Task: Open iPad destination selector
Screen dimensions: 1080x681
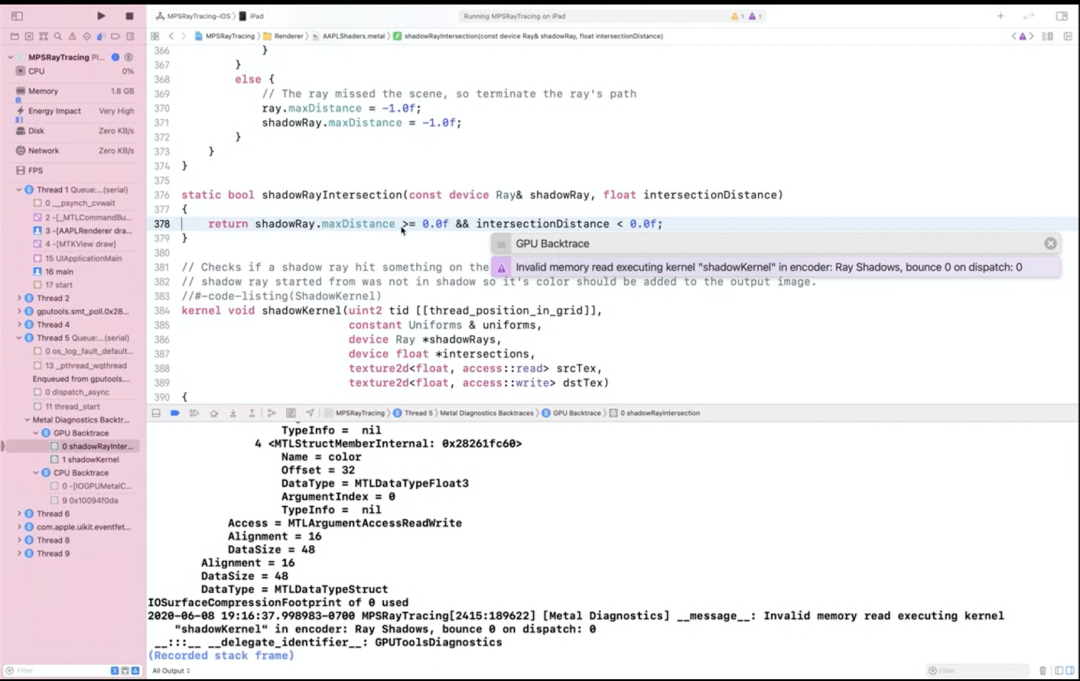Action: point(251,16)
